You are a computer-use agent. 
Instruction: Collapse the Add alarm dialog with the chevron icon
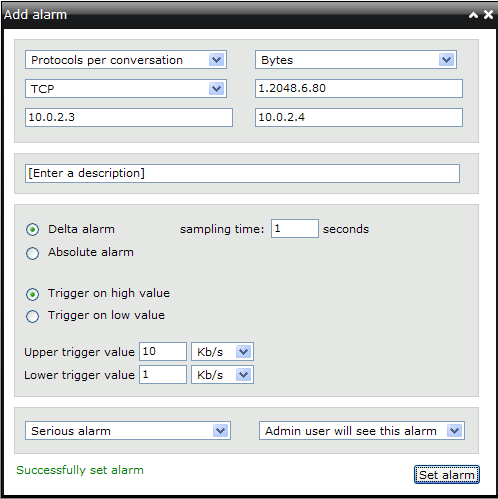473,15
